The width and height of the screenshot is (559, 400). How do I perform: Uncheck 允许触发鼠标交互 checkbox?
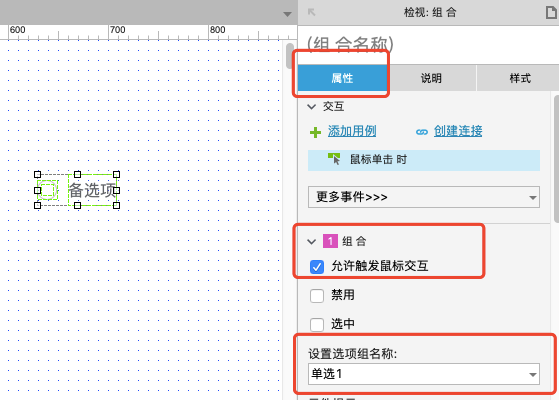pos(317,267)
